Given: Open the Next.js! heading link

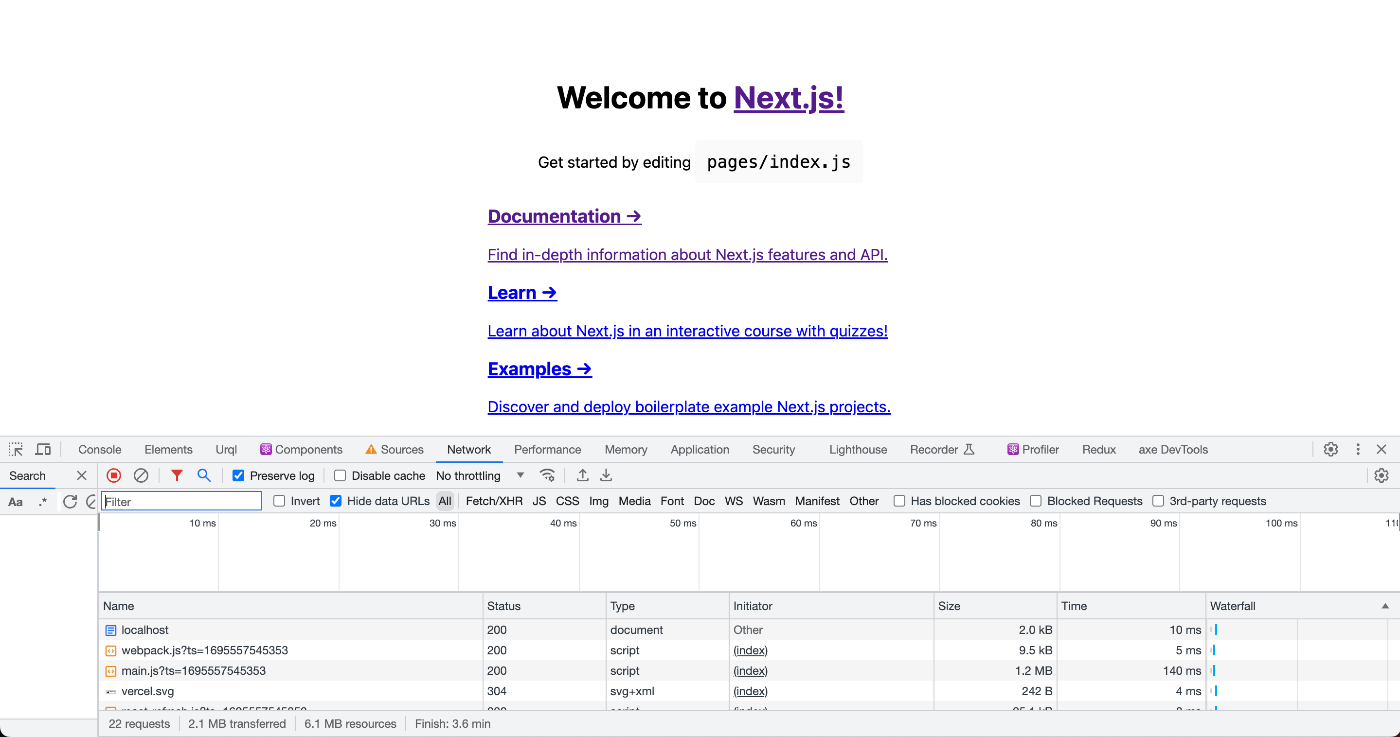Looking at the screenshot, I should pos(789,98).
